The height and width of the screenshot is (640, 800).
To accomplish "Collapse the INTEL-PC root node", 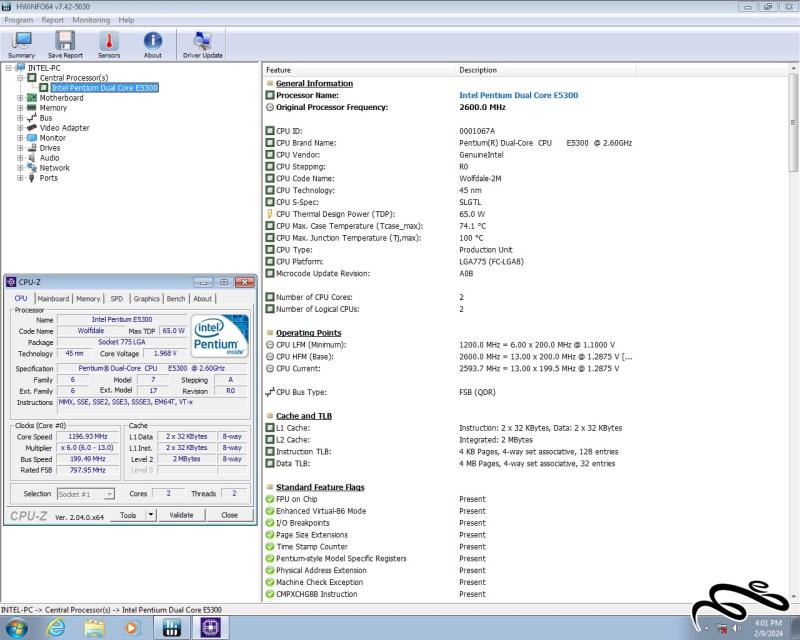I will 9,67.
